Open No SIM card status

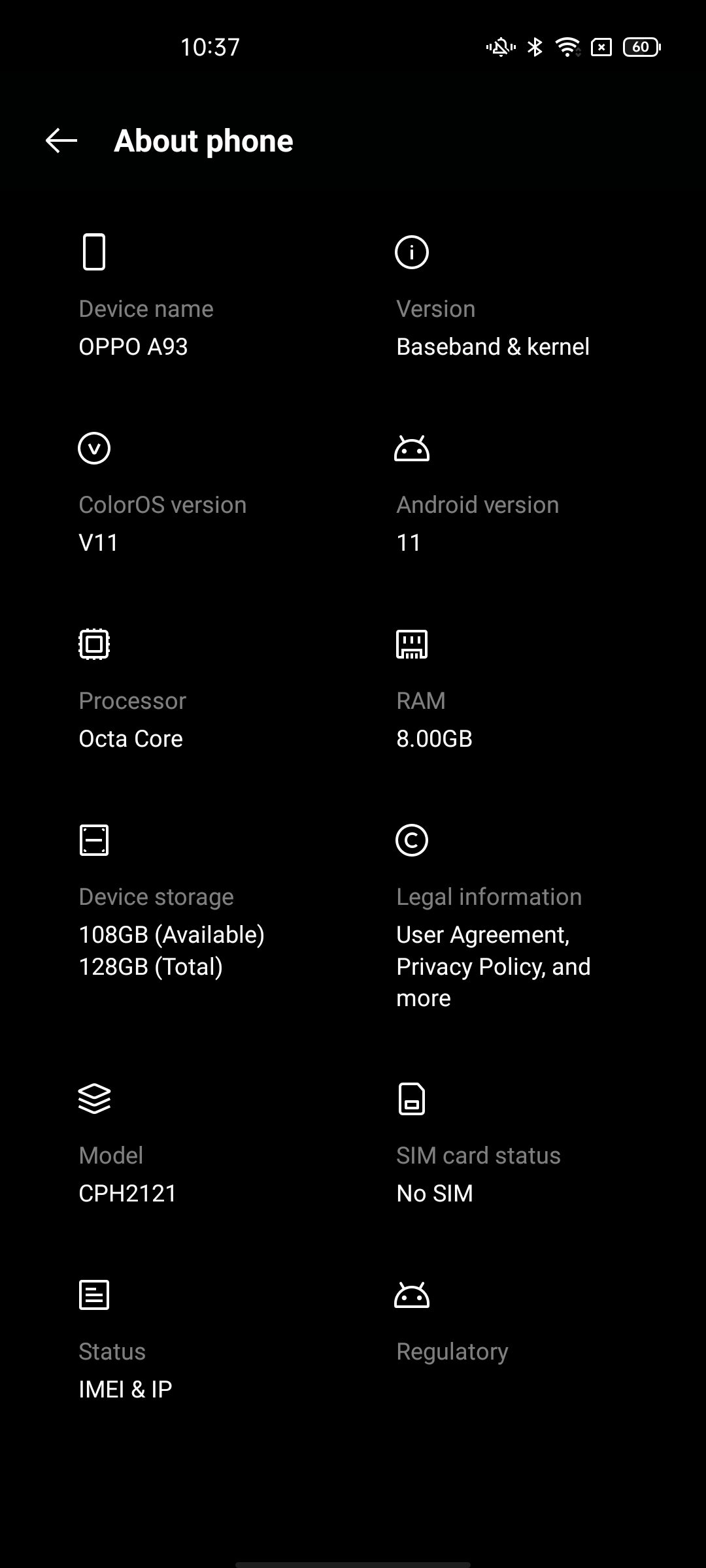[x=435, y=1193]
